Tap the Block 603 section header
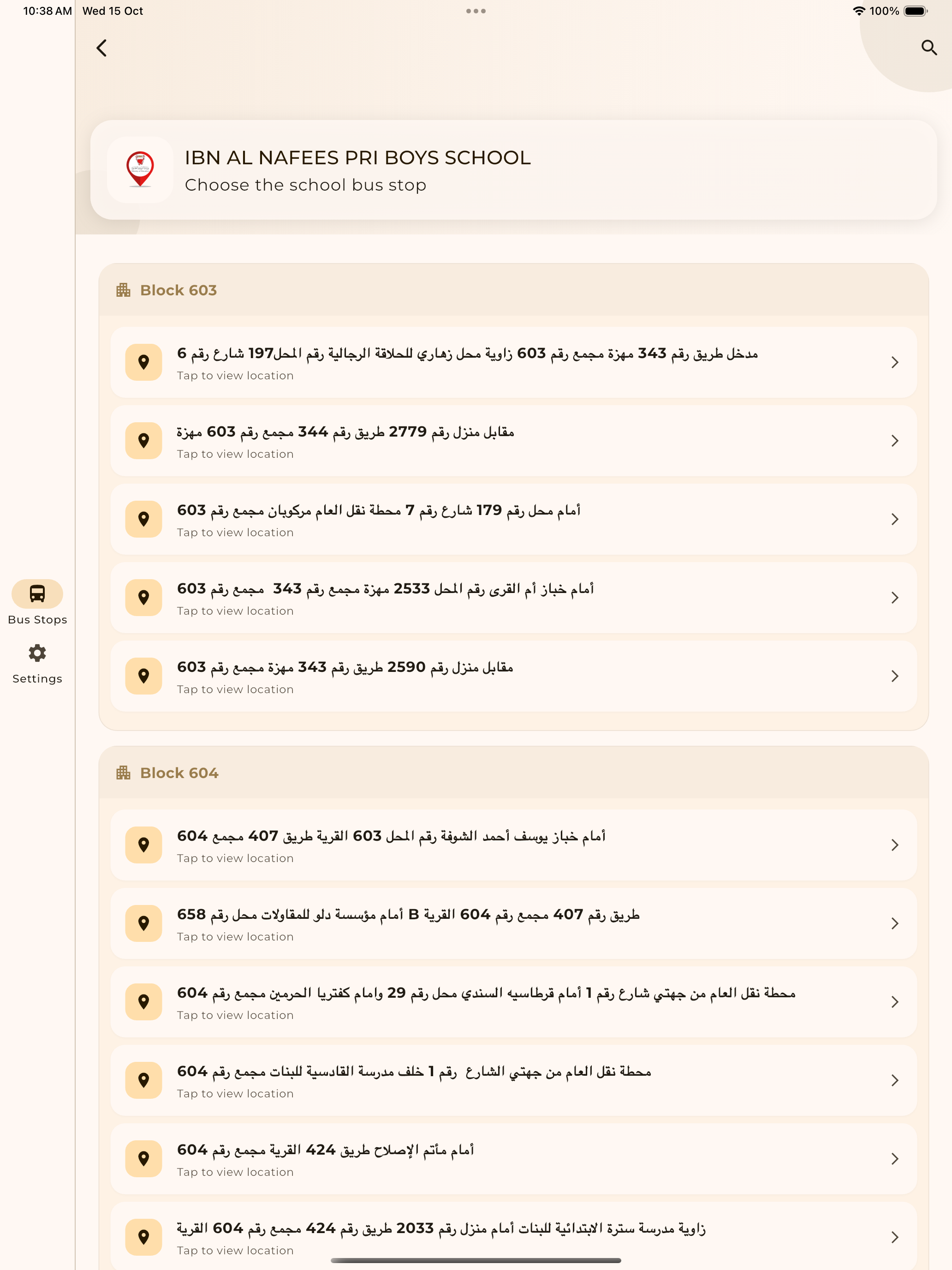952x1270 pixels. pyautogui.click(x=513, y=290)
